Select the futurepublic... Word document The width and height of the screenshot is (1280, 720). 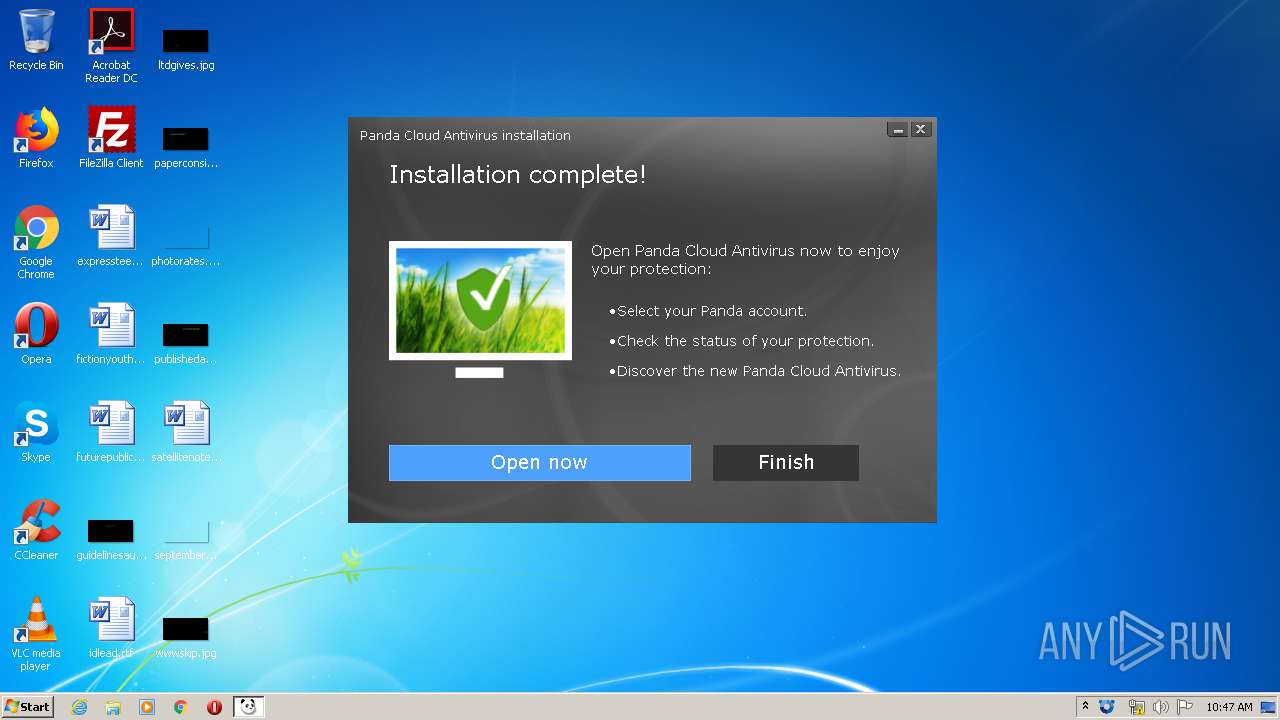click(111, 432)
